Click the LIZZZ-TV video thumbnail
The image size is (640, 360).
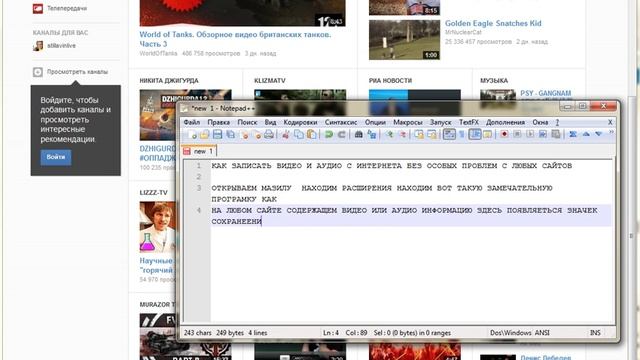point(158,227)
